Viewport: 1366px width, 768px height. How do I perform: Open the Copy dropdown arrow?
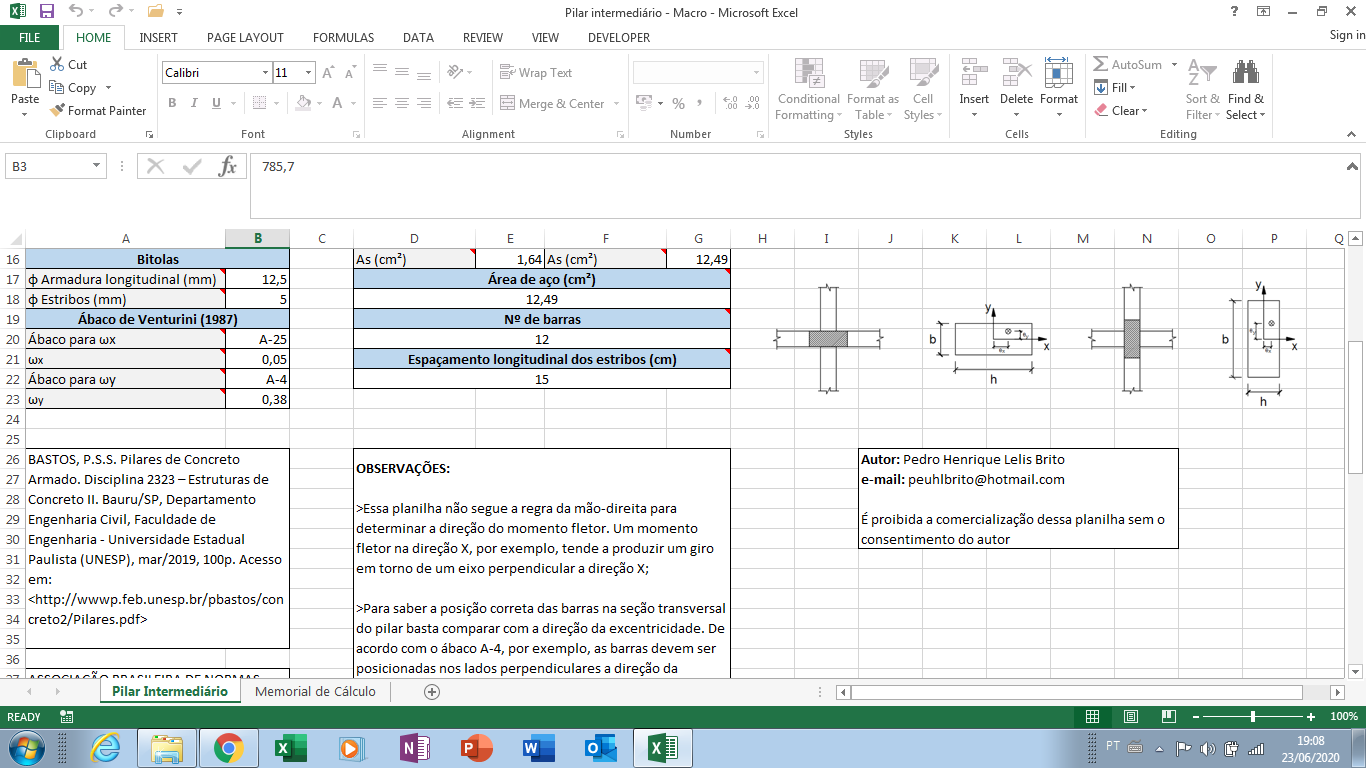108,88
